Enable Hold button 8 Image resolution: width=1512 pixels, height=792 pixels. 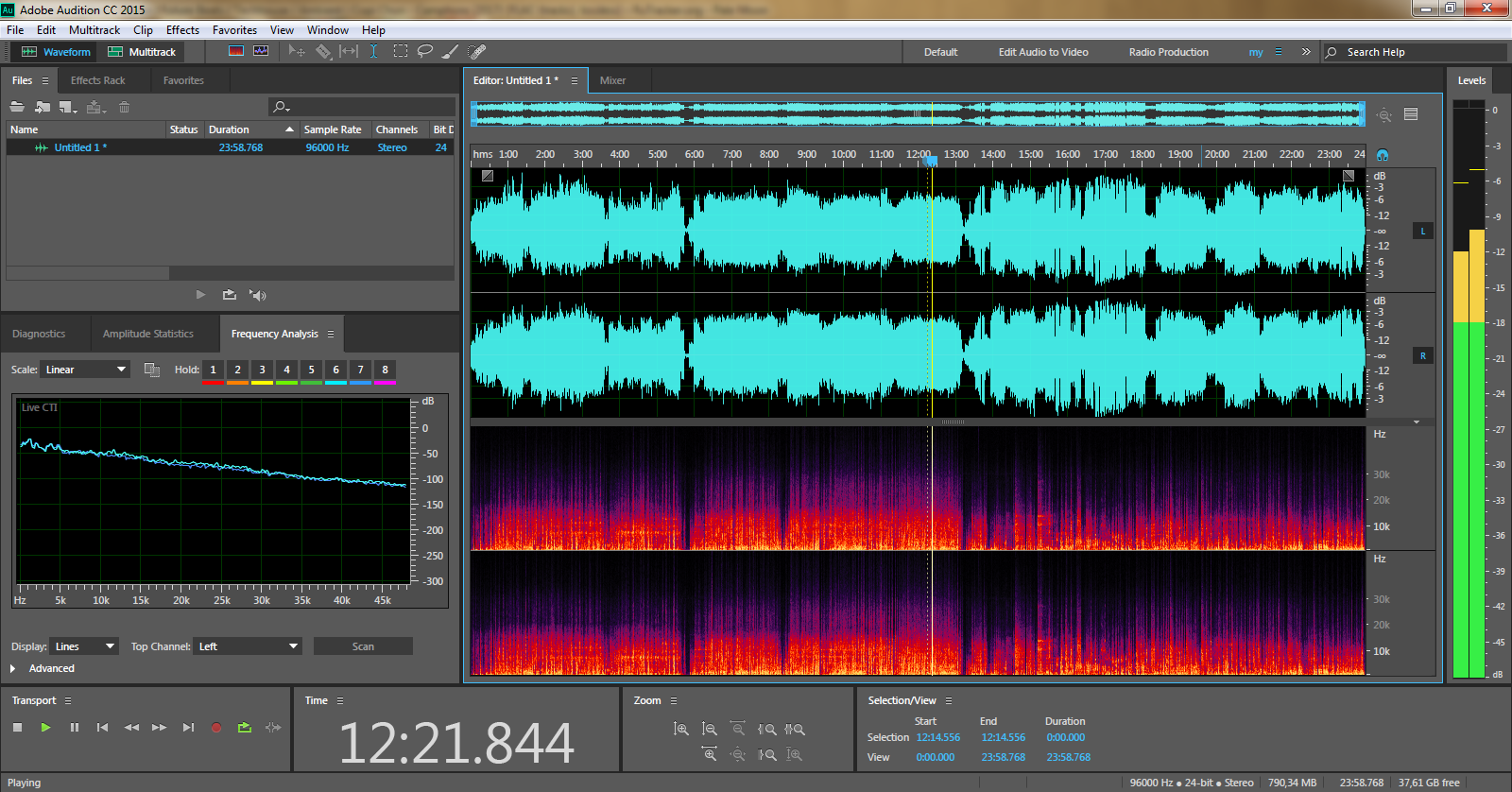(x=385, y=370)
